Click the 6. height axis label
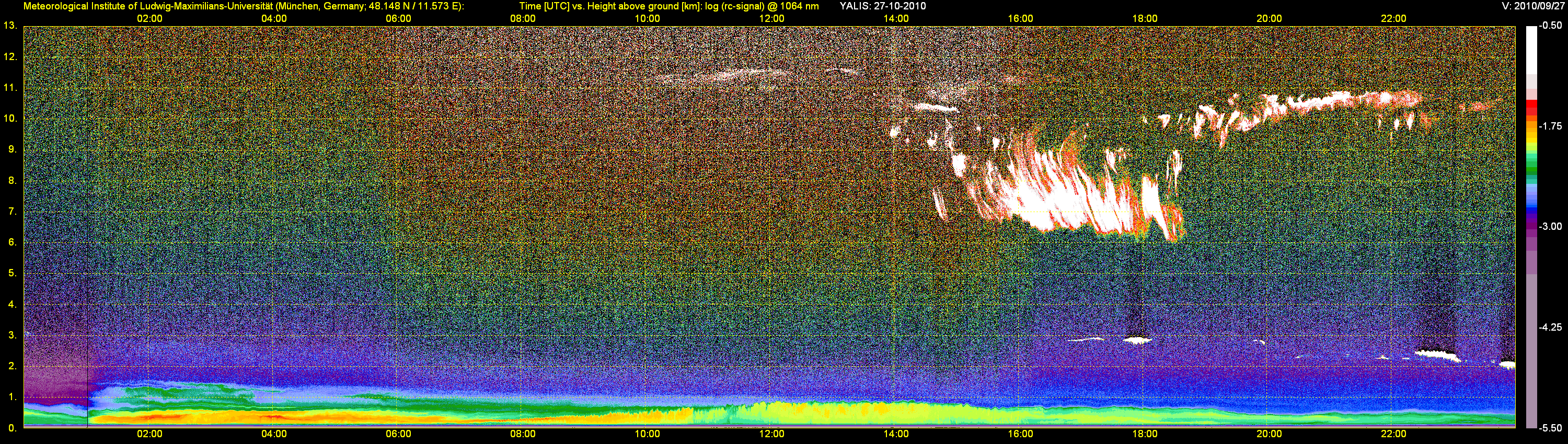Image resolution: width=1568 pixels, height=444 pixels. [x=13, y=242]
